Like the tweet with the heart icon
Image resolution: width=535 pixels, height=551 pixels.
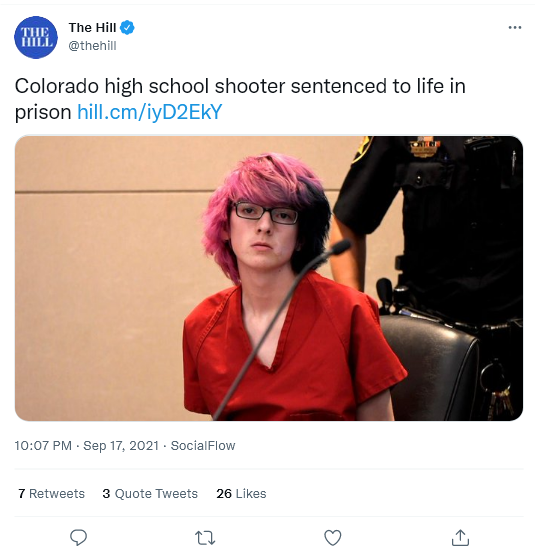click(333, 538)
